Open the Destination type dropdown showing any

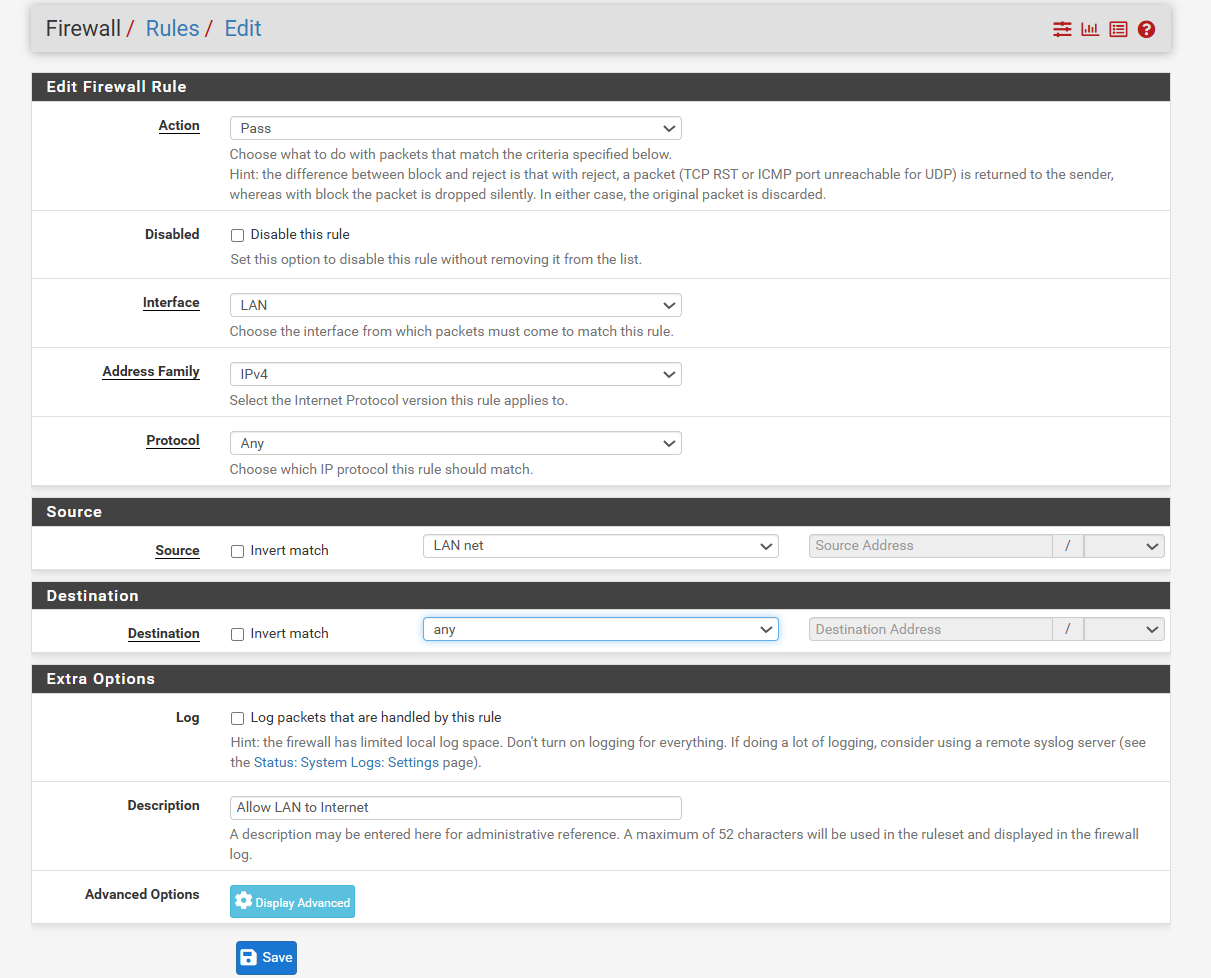(600, 630)
